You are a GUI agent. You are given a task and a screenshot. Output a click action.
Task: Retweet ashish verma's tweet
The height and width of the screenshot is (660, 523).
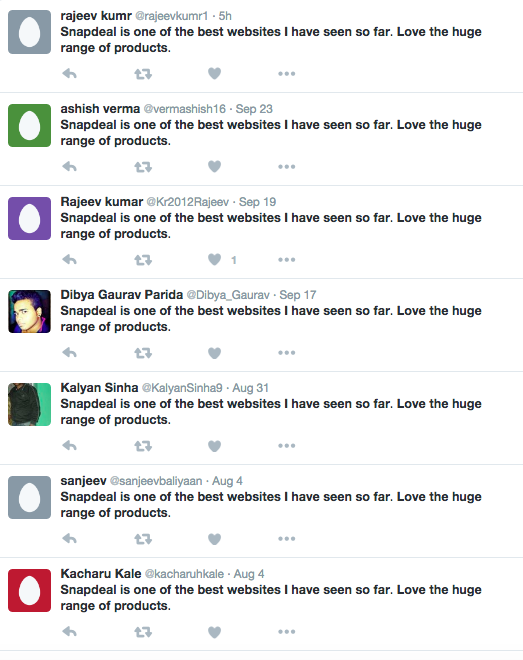point(143,167)
